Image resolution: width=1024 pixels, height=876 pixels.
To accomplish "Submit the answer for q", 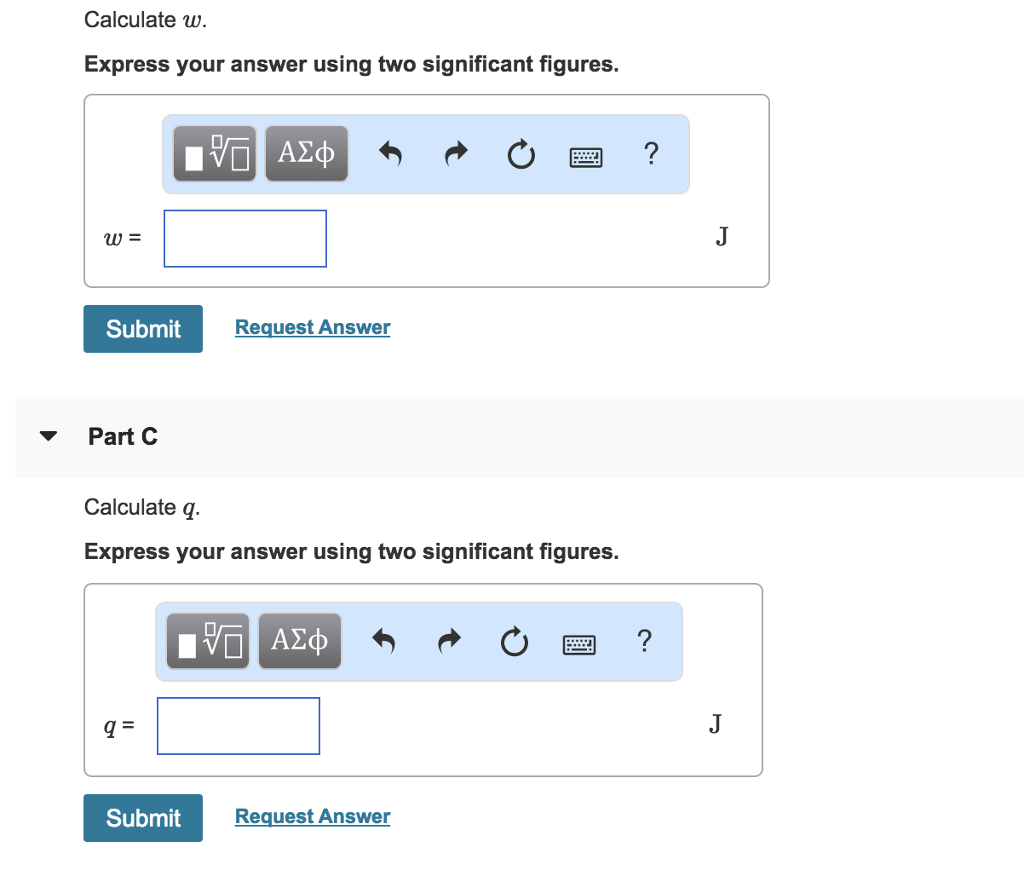I will point(143,818).
